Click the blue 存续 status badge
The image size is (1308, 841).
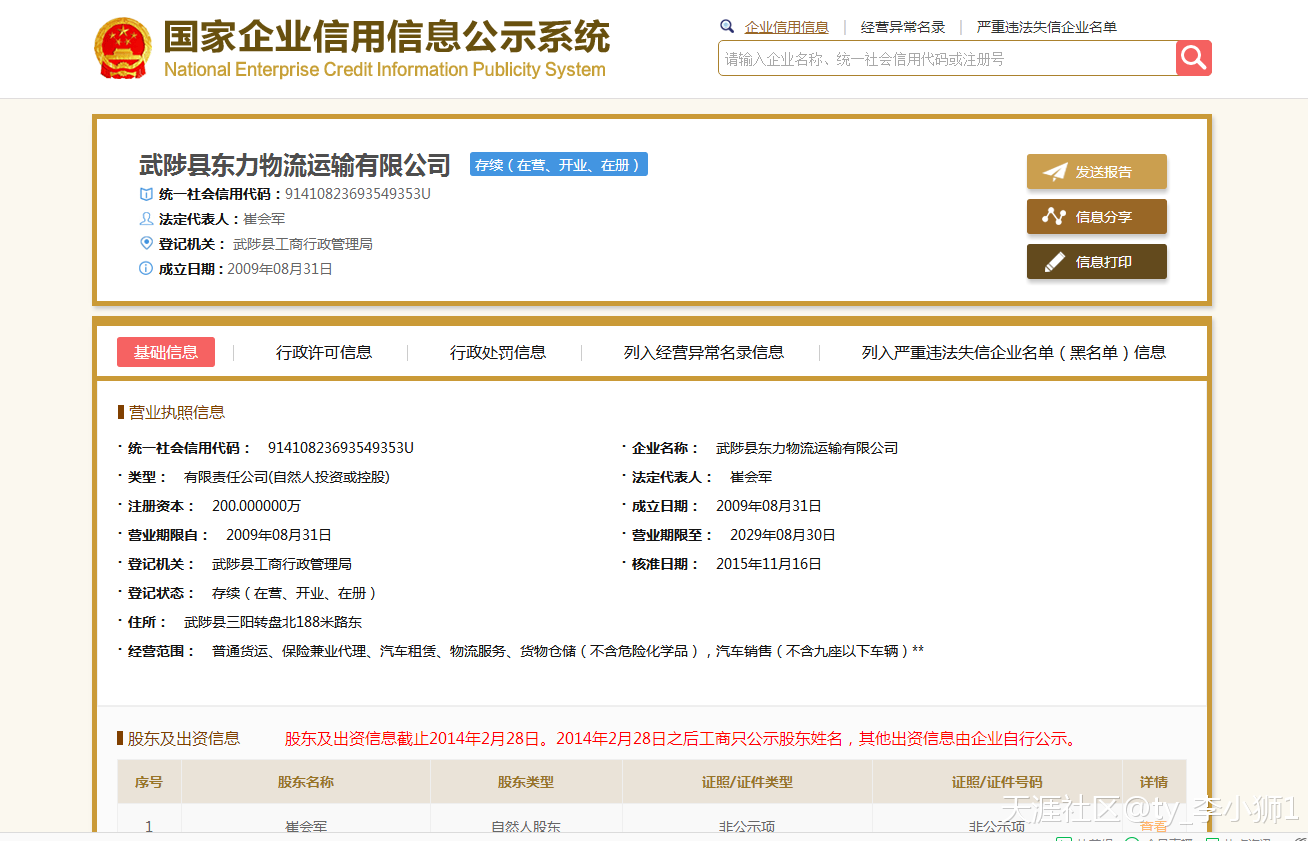click(559, 165)
